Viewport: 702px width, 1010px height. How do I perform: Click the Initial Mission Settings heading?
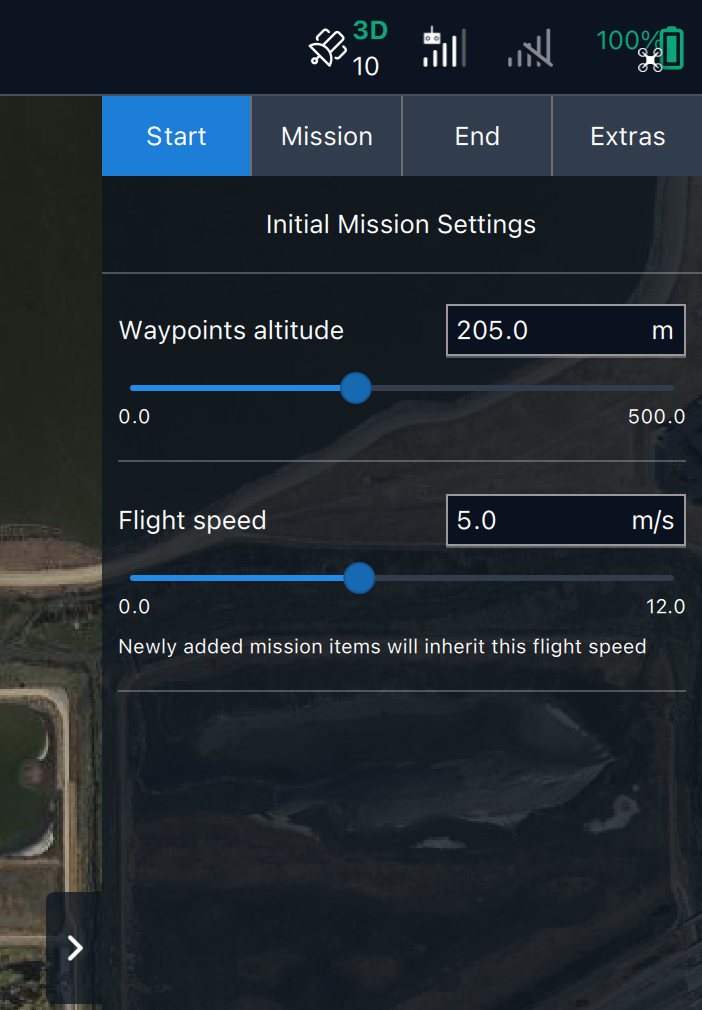click(x=401, y=224)
